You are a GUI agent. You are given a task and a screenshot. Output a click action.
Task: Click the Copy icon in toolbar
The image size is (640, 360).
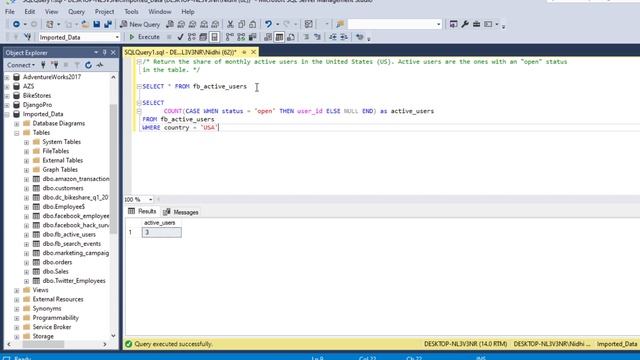click(x=242, y=24)
